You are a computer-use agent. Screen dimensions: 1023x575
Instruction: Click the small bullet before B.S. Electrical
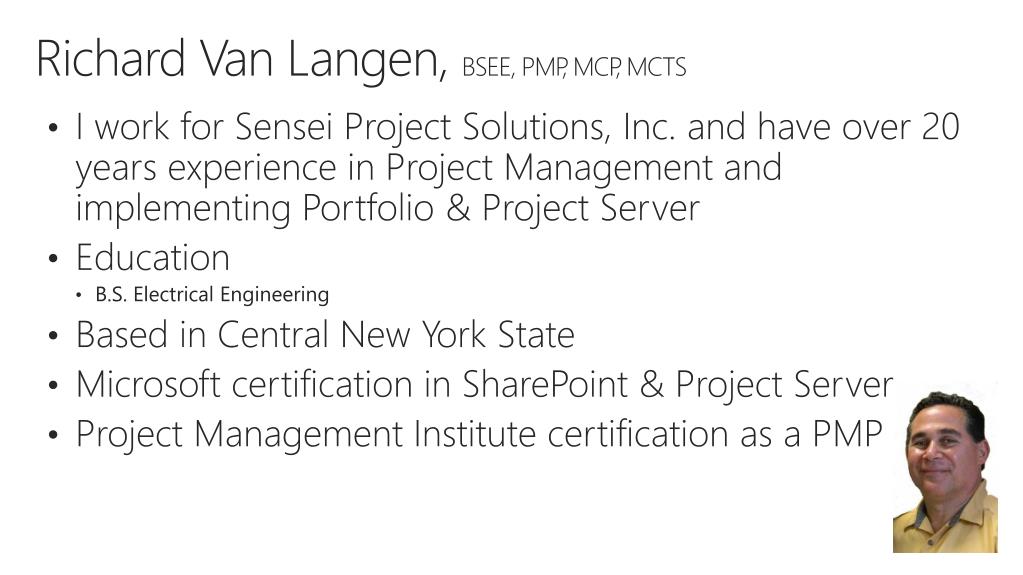pos(79,295)
